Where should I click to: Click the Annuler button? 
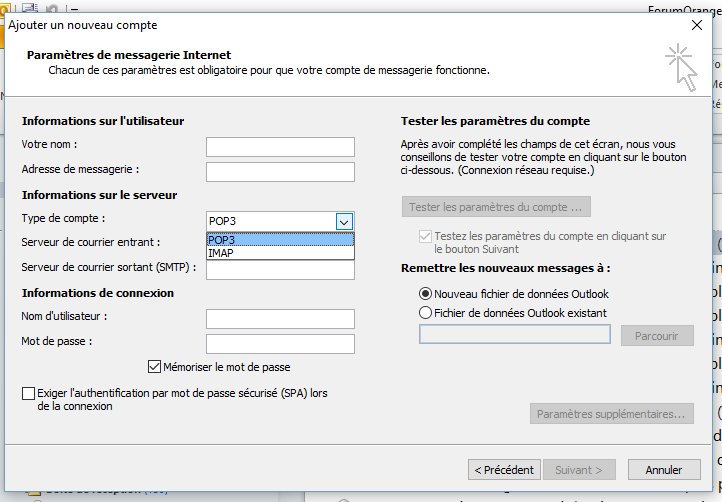(x=664, y=469)
